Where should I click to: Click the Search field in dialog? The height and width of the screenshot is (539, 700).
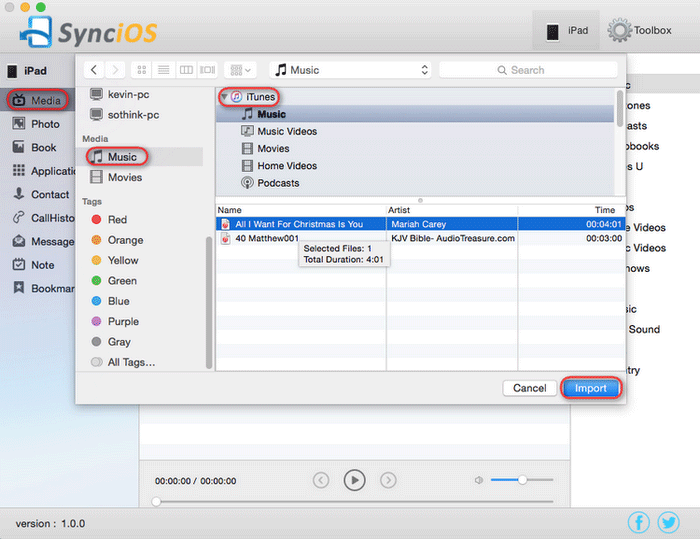pyautogui.click(x=528, y=70)
